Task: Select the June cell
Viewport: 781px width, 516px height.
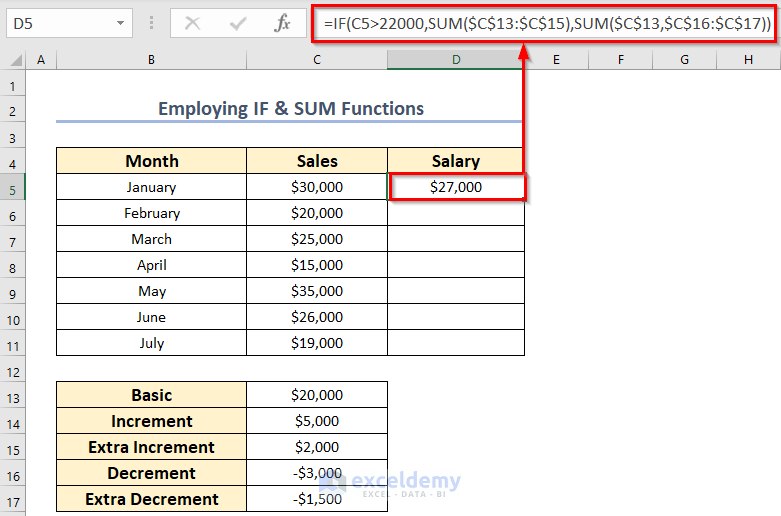Action: pos(151,317)
